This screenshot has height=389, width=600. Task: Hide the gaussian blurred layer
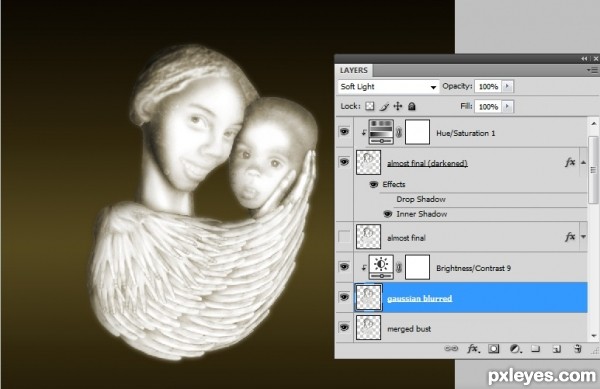[344, 297]
